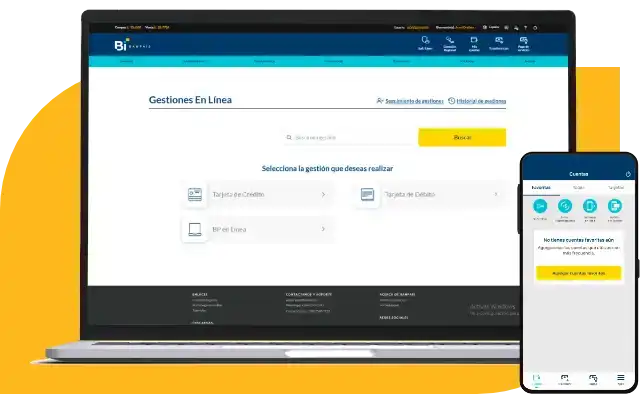Tap the second teal quick-action icon on the phone

(565, 206)
